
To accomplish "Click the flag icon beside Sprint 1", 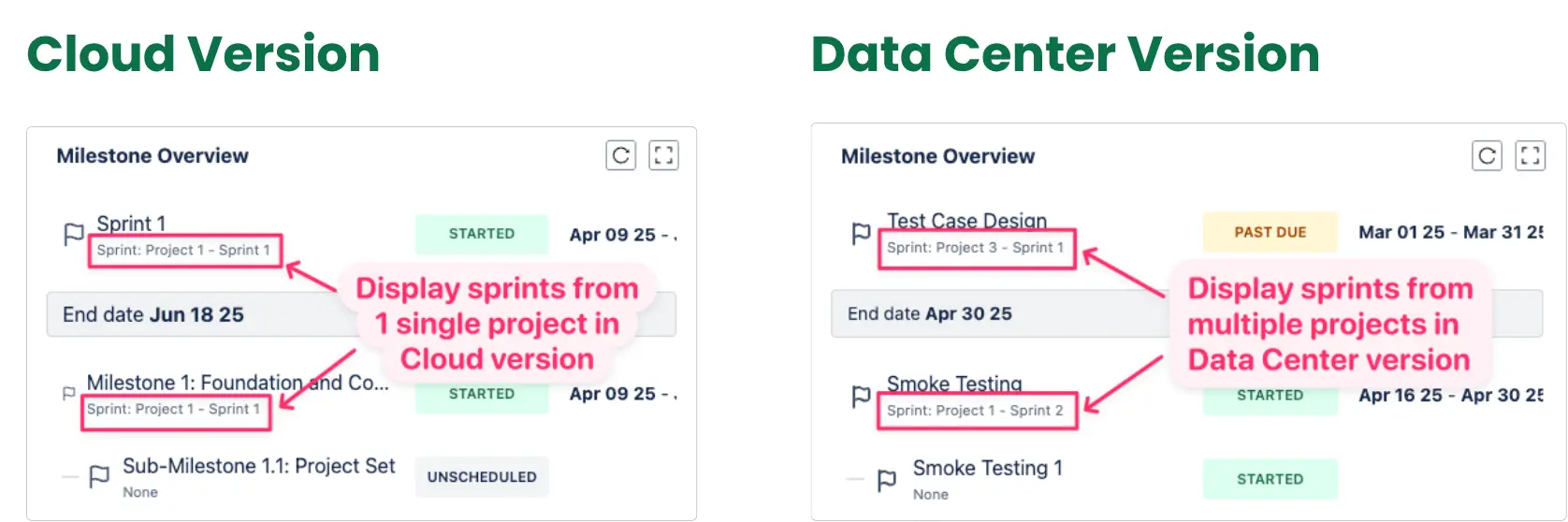I will [x=74, y=234].
